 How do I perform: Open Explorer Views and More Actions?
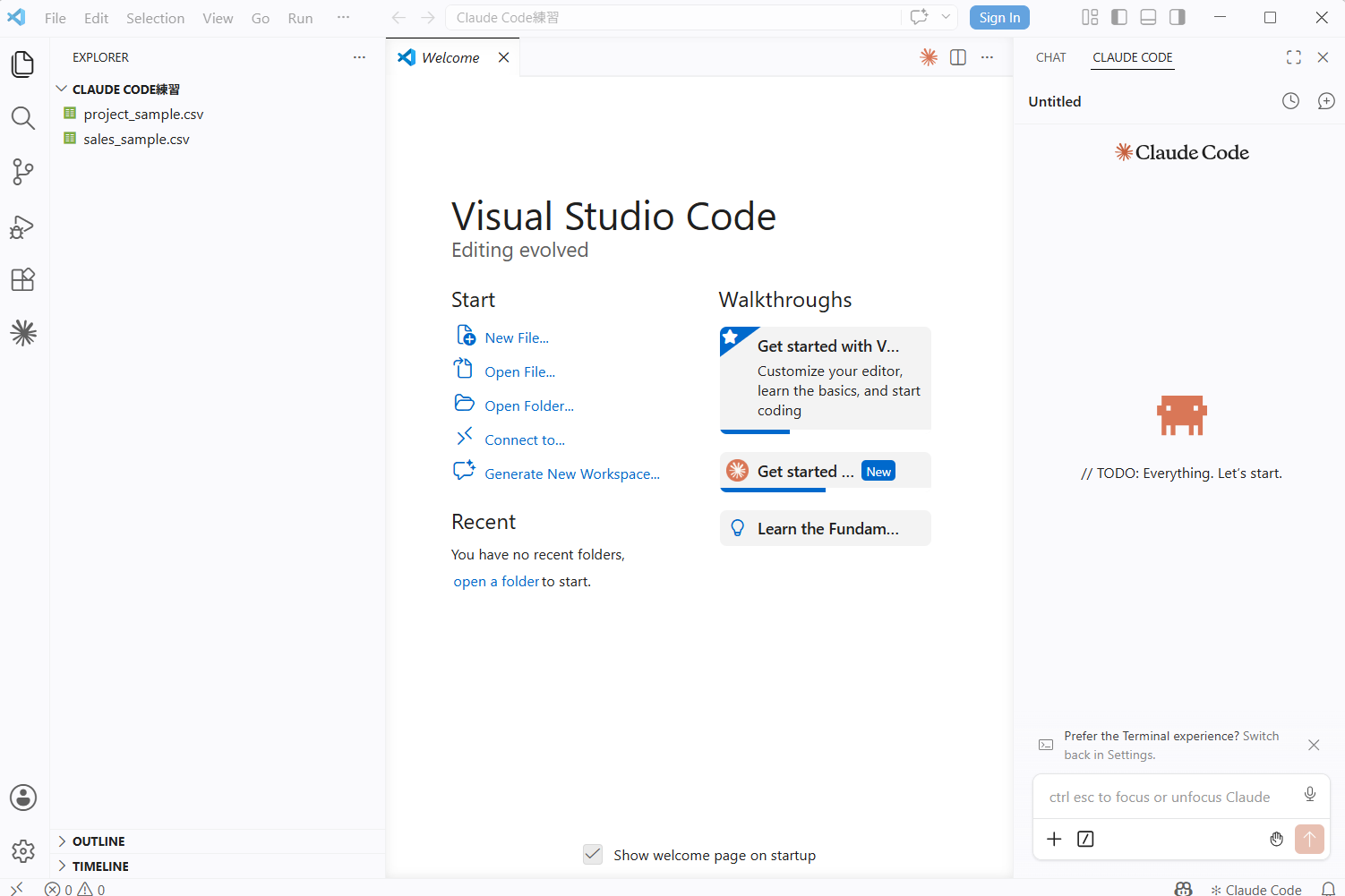tap(359, 57)
